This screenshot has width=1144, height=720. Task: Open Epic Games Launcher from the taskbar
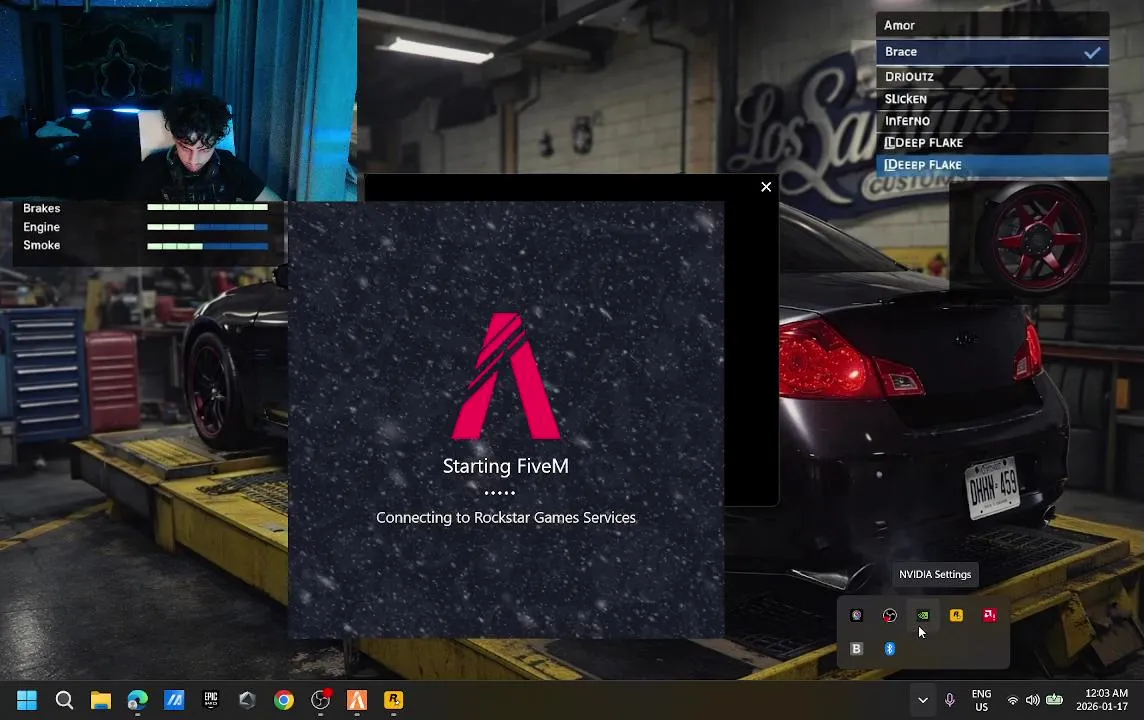[x=211, y=700]
